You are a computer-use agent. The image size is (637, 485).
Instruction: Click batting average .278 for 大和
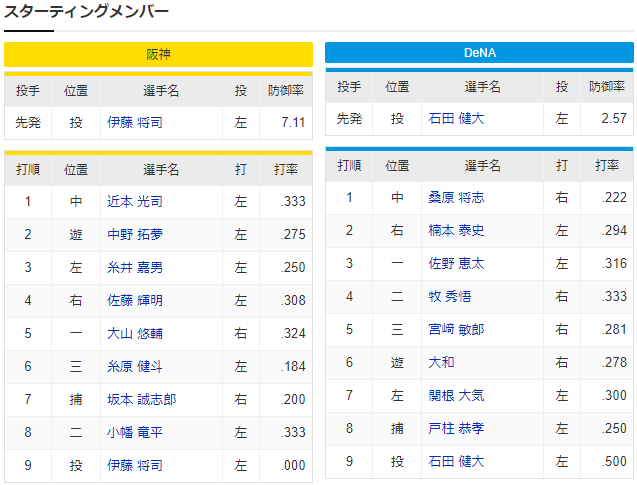[x=614, y=362]
